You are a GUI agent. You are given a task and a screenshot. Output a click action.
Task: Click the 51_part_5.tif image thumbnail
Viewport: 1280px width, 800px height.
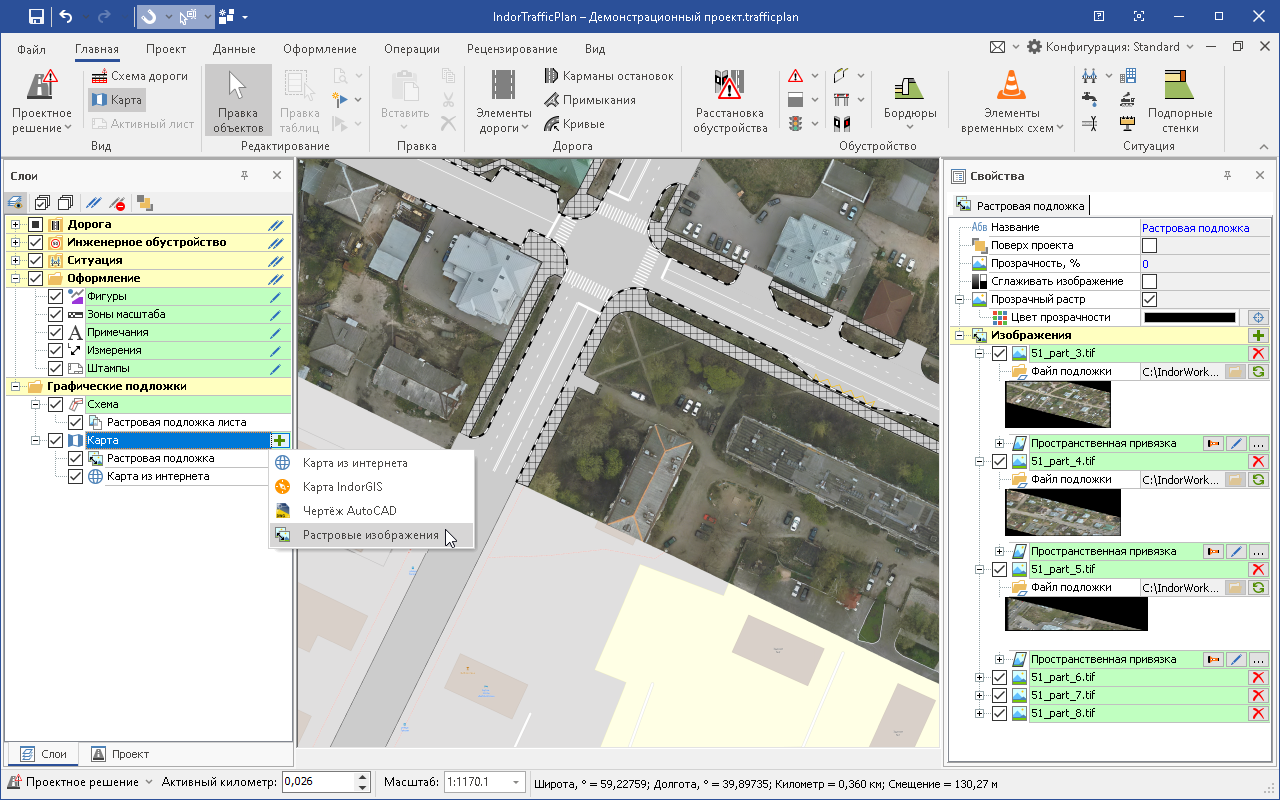click(x=1076, y=614)
